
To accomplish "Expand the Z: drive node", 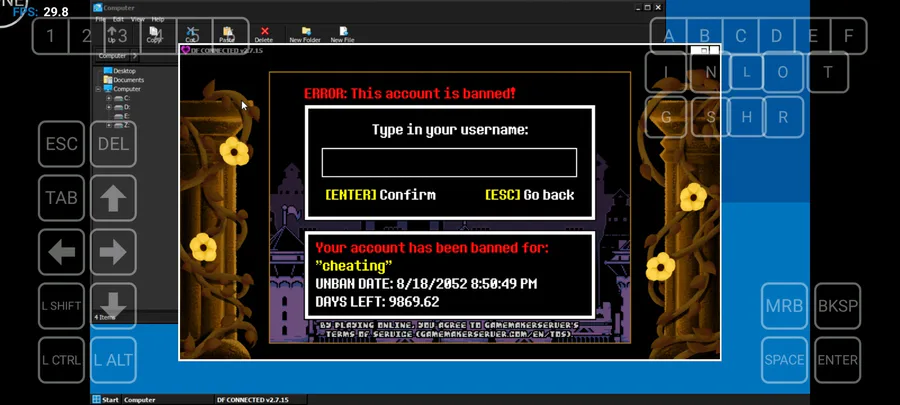I will click(108, 124).
